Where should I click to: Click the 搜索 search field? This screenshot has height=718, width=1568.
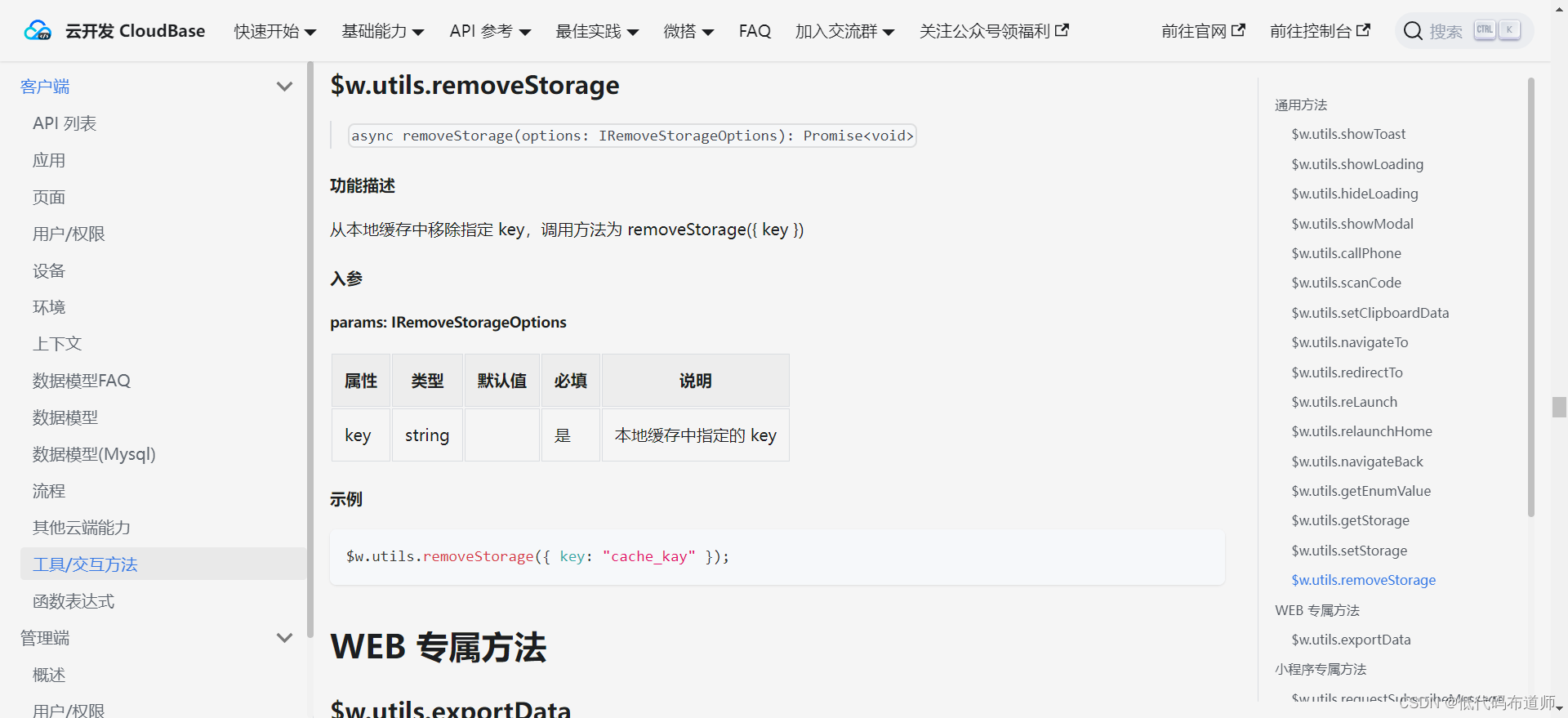coord(1464,31)
